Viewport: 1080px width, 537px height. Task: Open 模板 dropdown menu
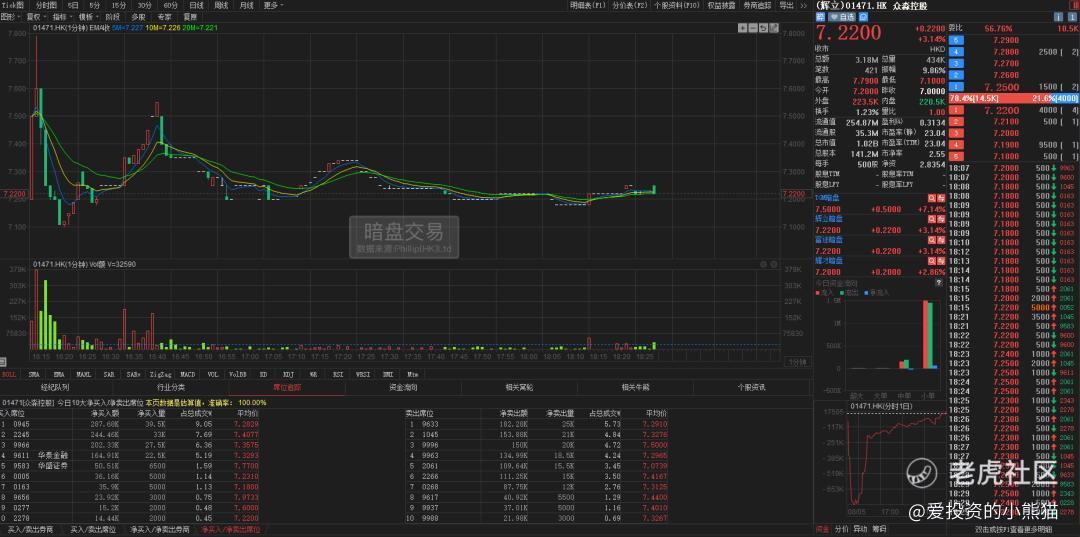(88, 17)
